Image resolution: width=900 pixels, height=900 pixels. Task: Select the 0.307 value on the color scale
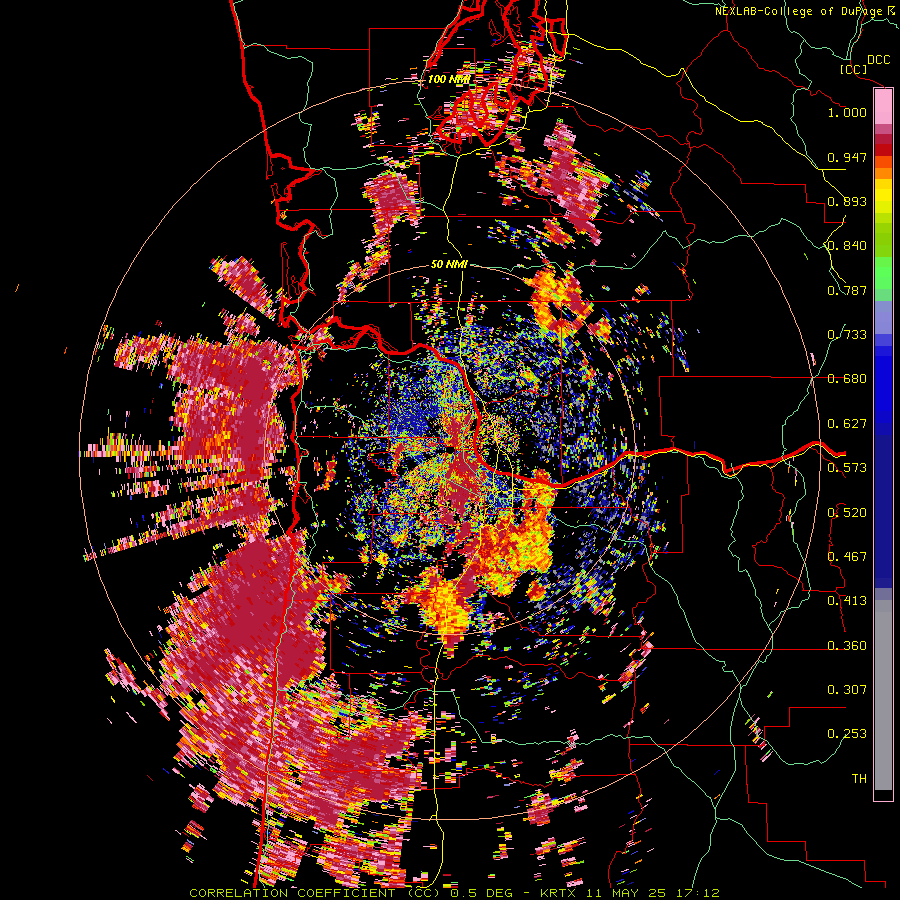(x=847, y=690)
